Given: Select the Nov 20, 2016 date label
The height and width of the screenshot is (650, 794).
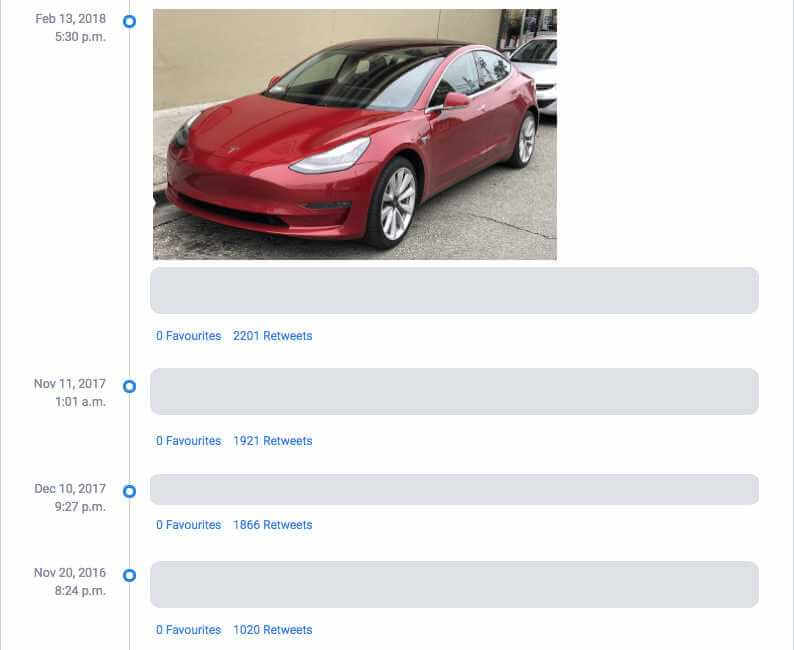Looking at the screenshot, I should point(70,573).
